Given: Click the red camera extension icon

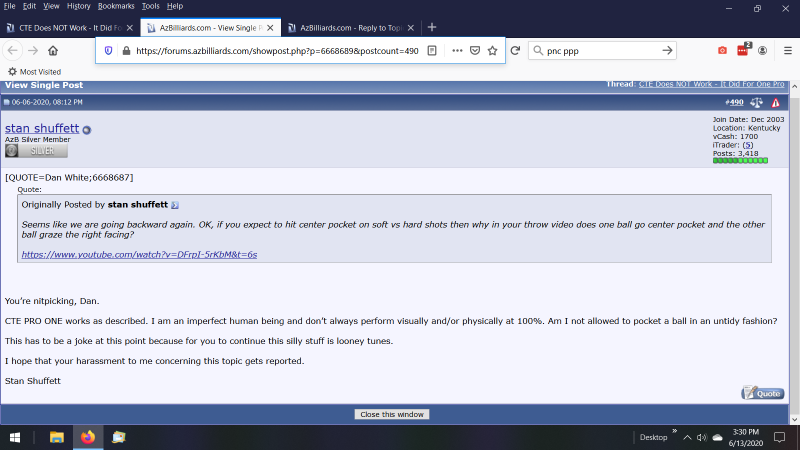Looking at the screenshot, I should 722,50.
